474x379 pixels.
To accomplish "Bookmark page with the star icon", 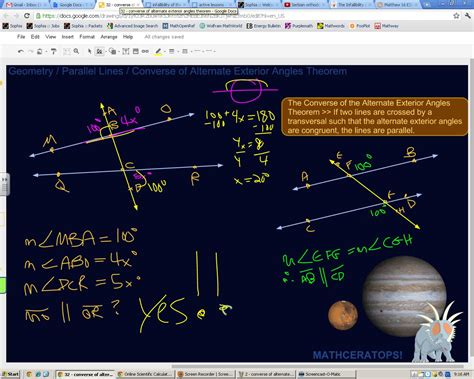I will tap(456, 16).
